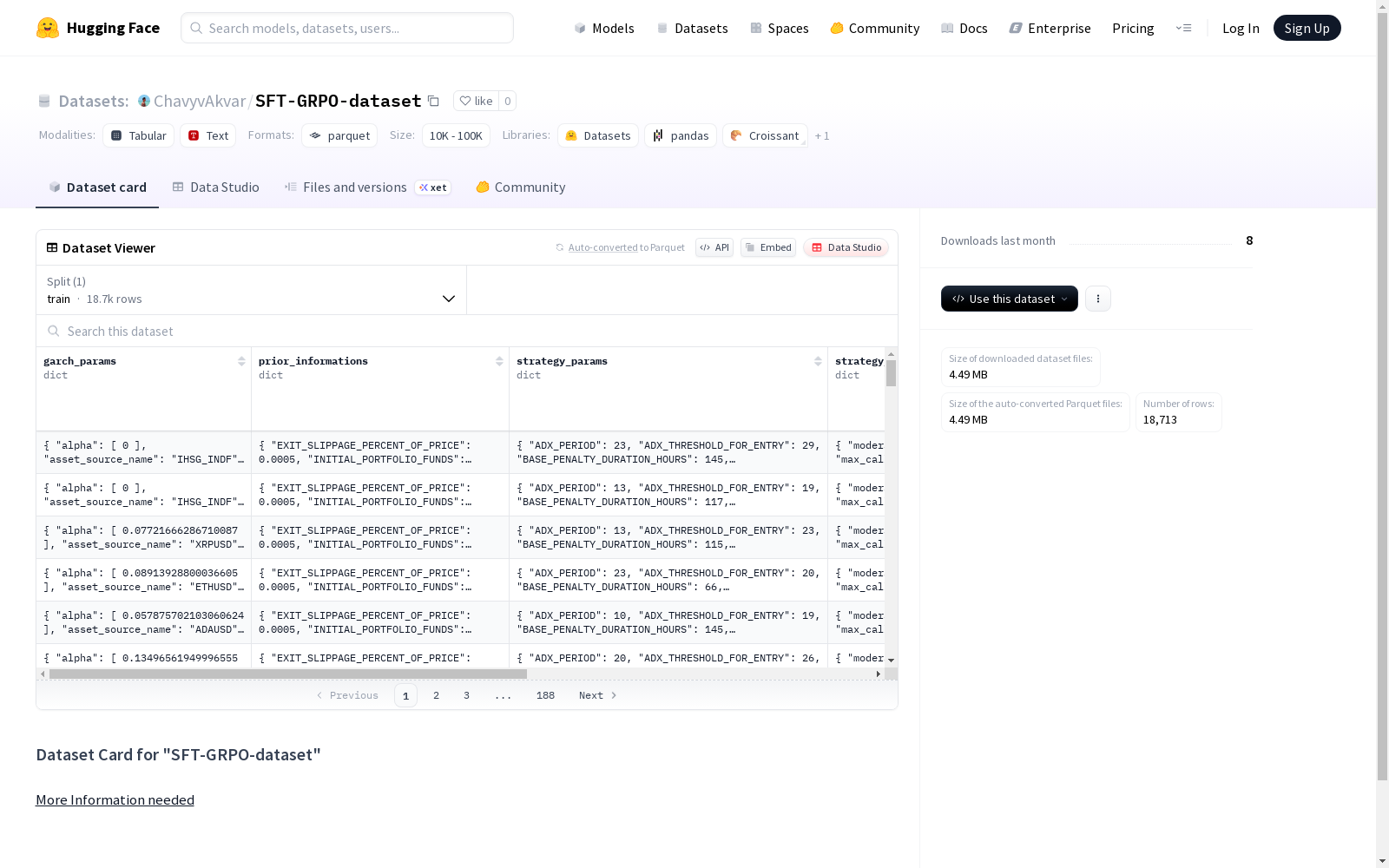The height and width of the screenshot is (868, 1389).
Task: Select the ETHUSD garch_params cell
Action: 144,580
